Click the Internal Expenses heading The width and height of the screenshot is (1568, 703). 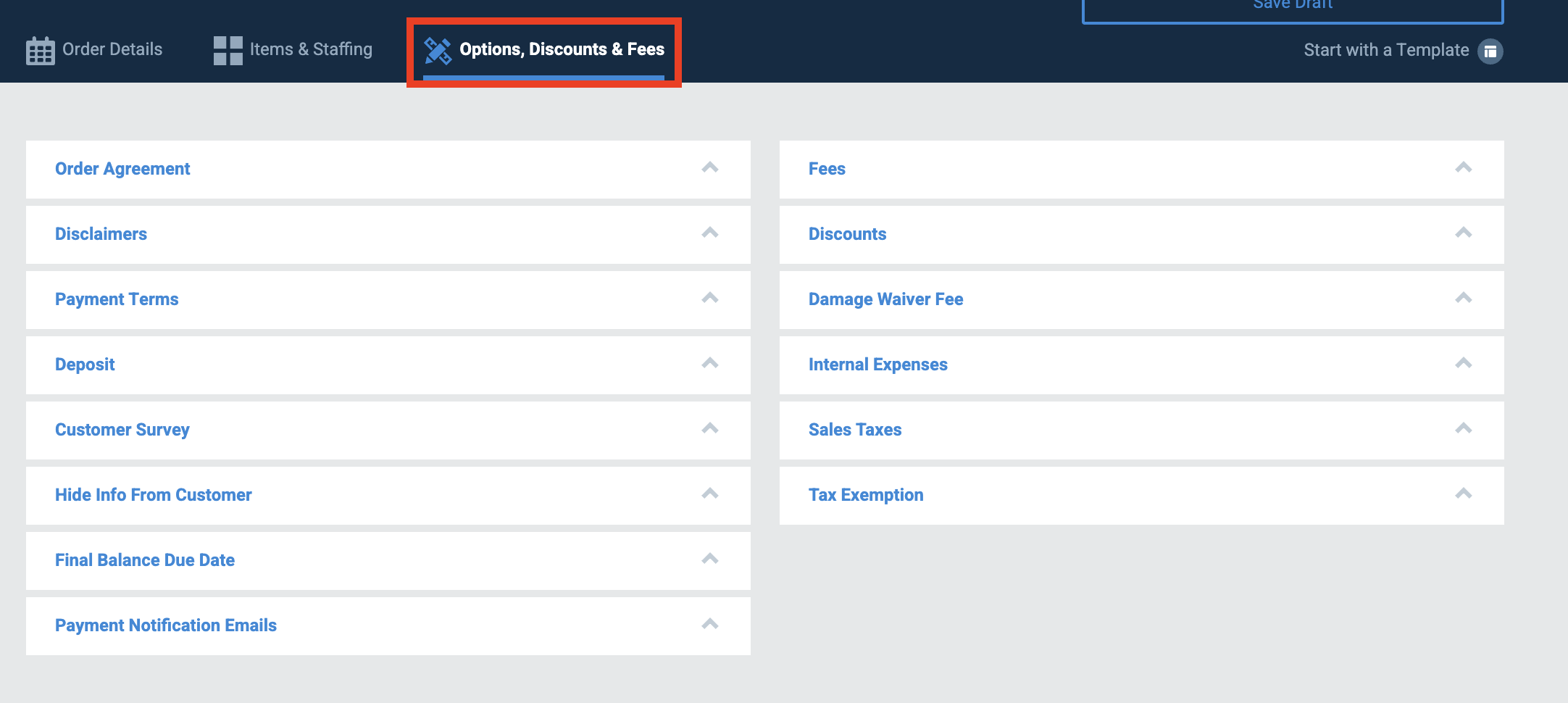coord(878,365)
